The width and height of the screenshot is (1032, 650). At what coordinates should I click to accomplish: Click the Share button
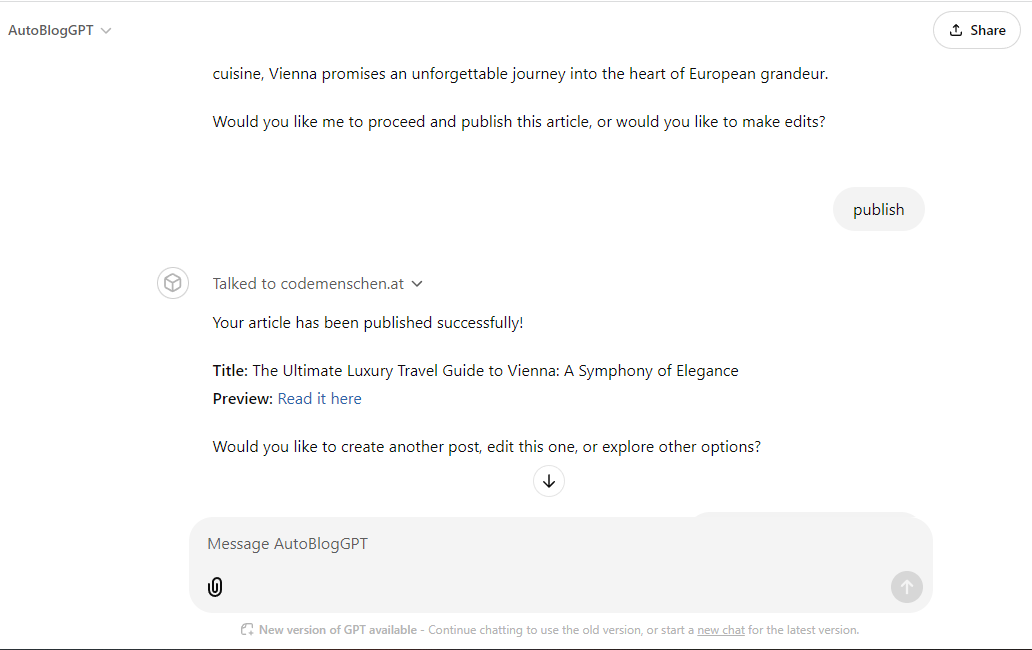pos(977,30)
